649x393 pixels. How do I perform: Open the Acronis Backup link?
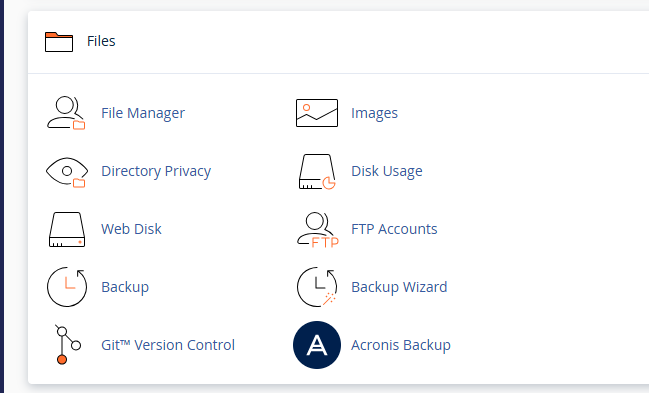pos(401,345)
